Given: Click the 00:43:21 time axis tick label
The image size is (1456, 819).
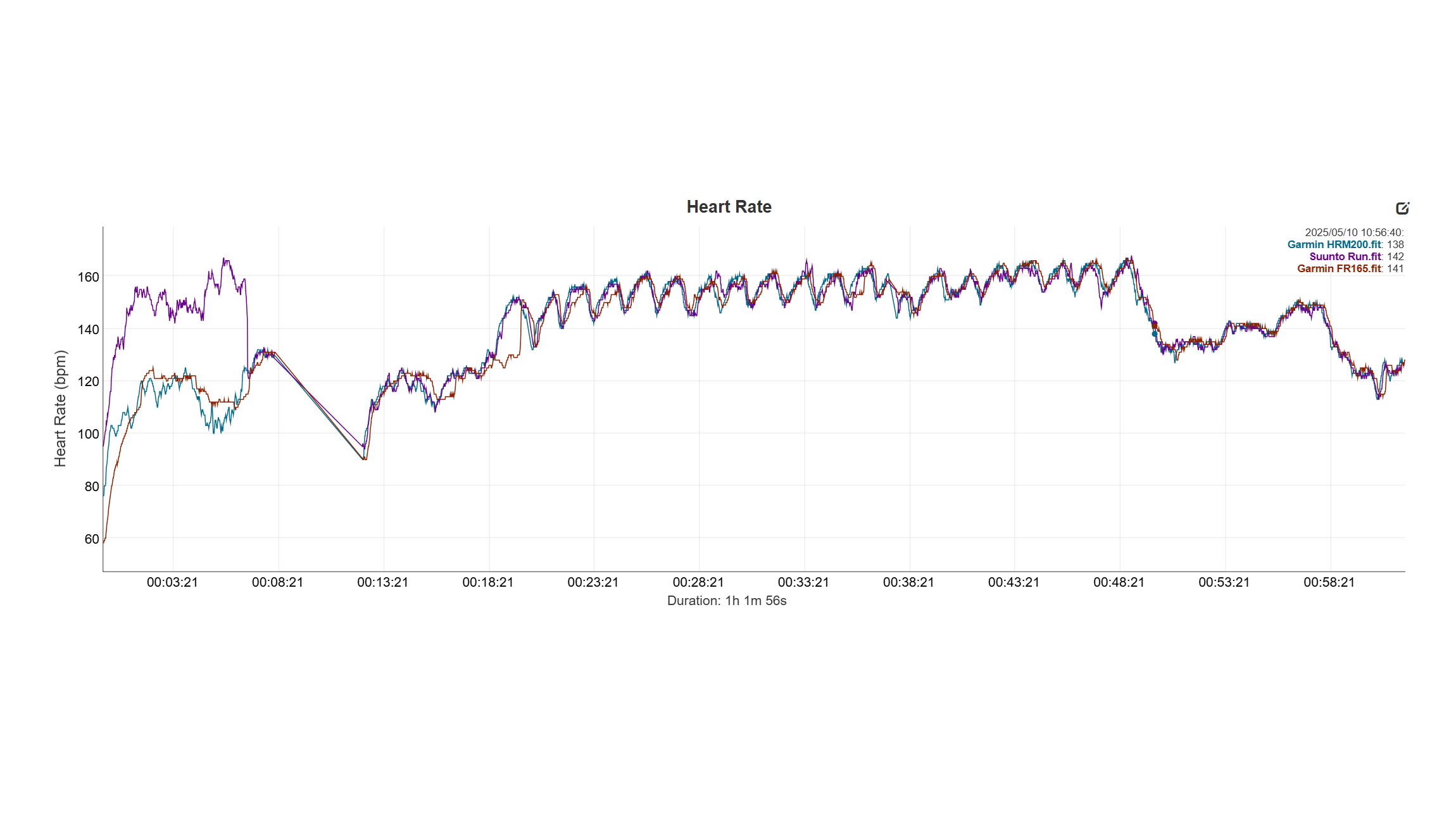Looking at the screenshot, I should 1014,582.
